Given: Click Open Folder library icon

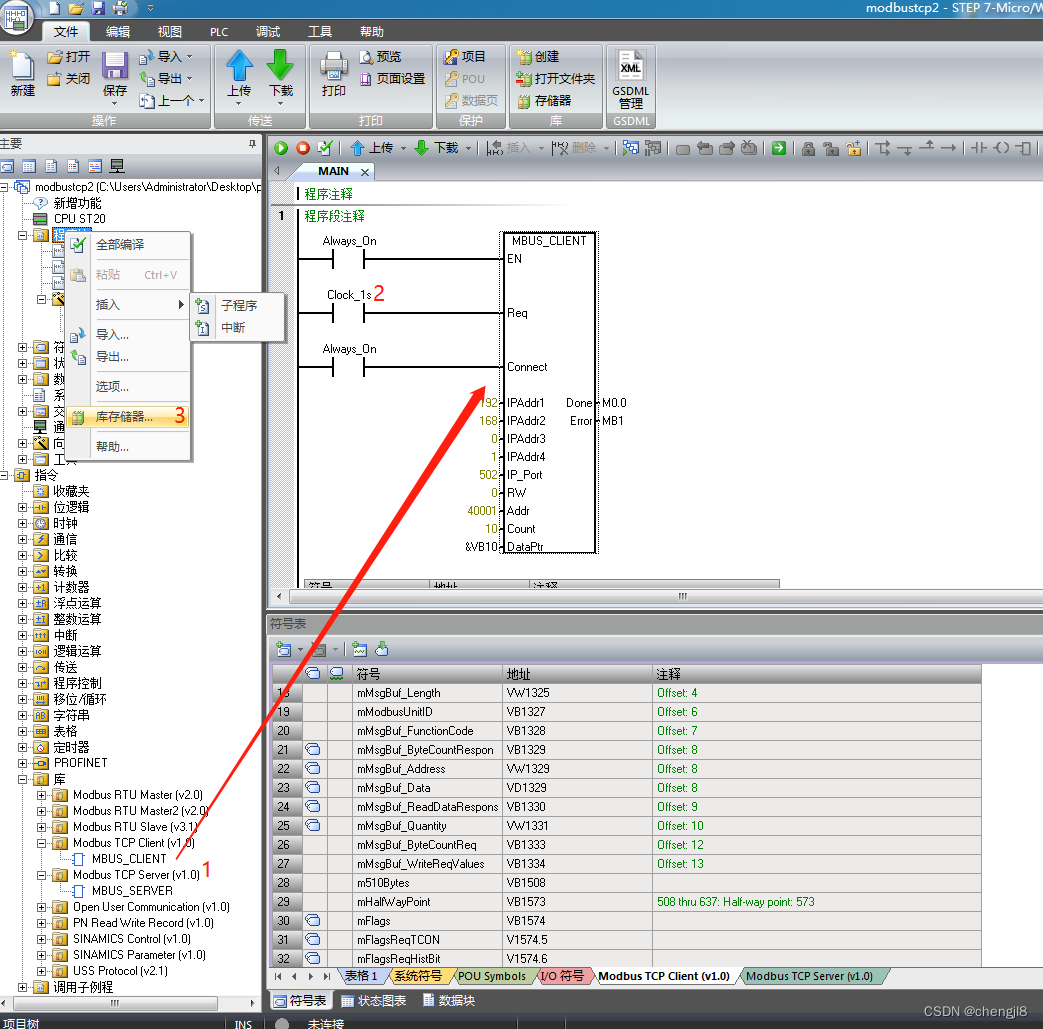Looking at the screenshot, I should coord(524,79).
